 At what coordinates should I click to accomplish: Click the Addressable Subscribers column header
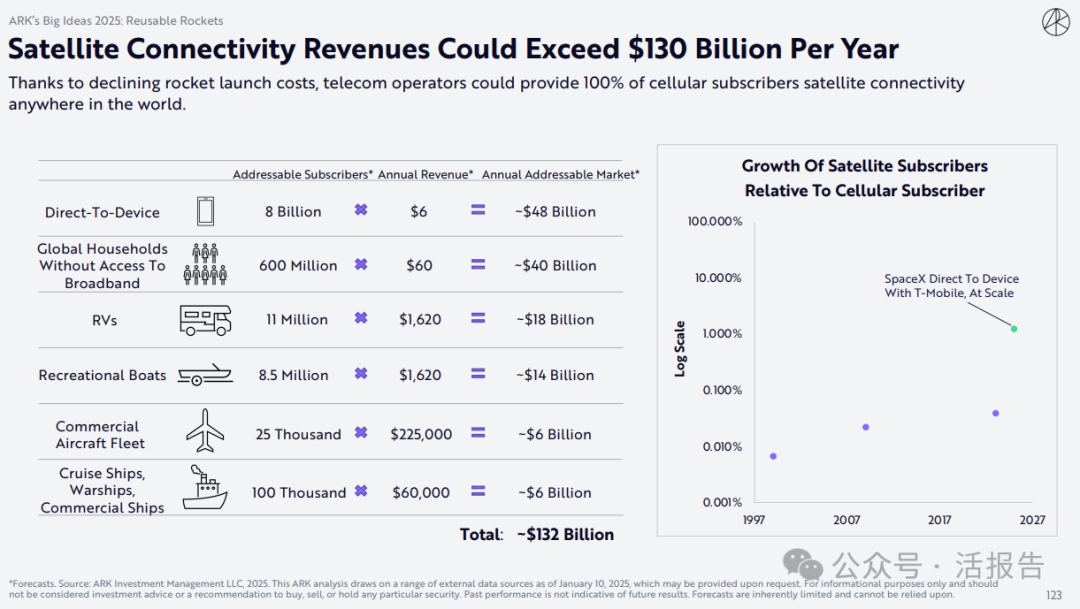tap(302, 174)
